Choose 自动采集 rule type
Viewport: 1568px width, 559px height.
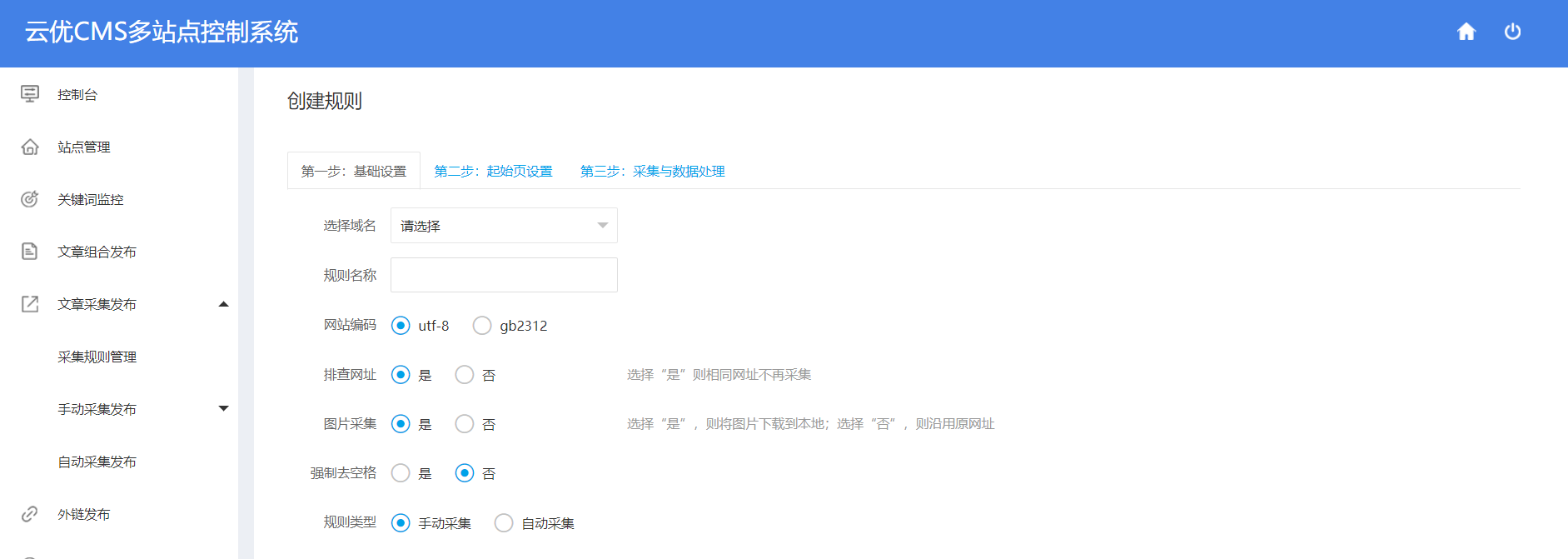point(504,523)
